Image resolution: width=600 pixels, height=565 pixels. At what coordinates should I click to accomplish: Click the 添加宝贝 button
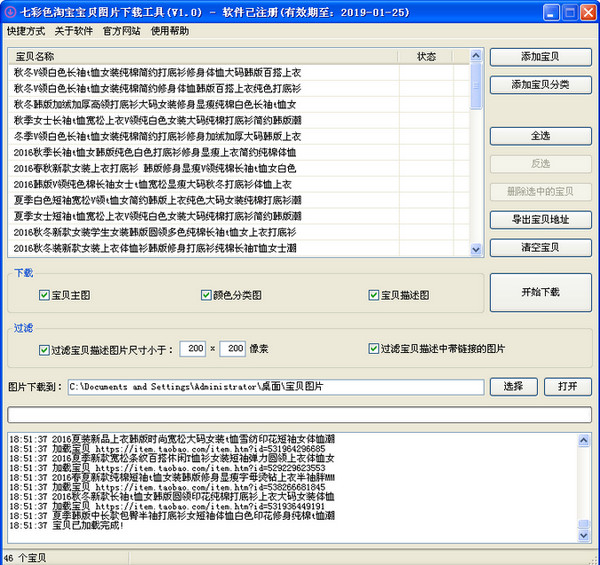pos(540,57)
